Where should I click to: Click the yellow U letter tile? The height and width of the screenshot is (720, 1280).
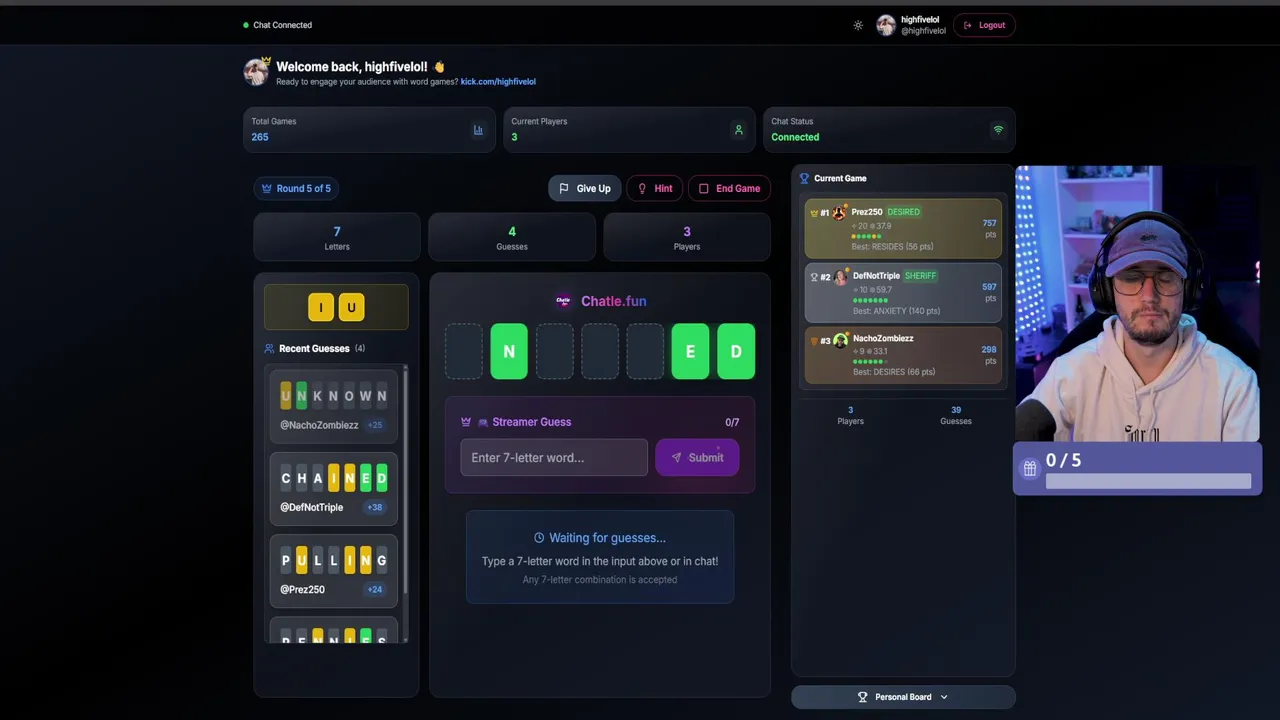coord(351,307)
